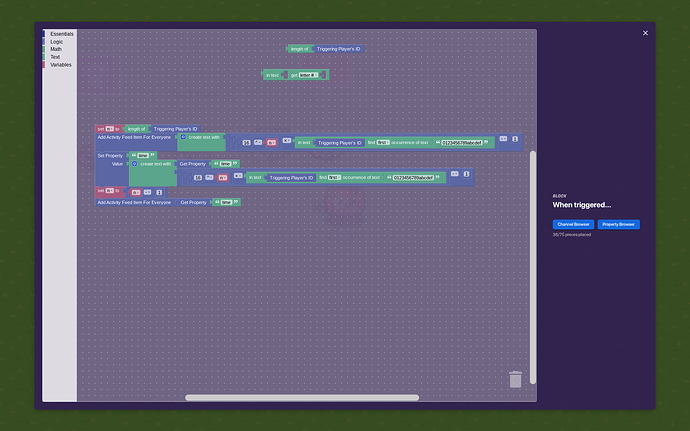Select top standalone 'Triggering Player's ID' block
This screenshot has height=431, width=690.
click(x=338, y=49)
